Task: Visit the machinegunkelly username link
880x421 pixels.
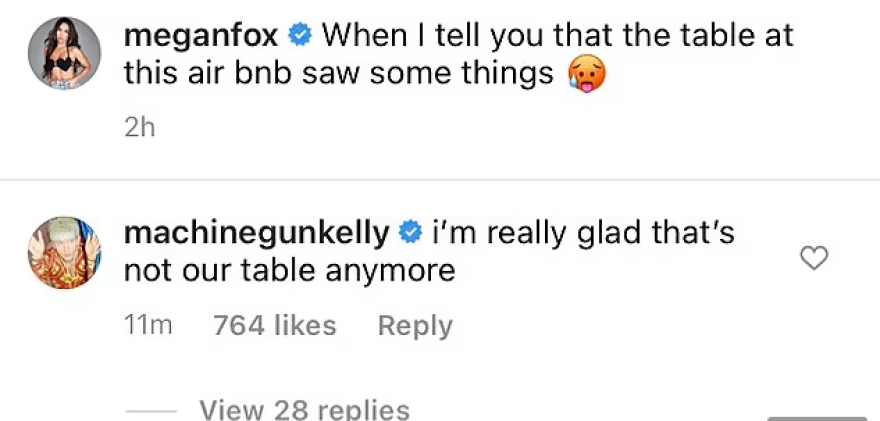Action: (256, 234)
